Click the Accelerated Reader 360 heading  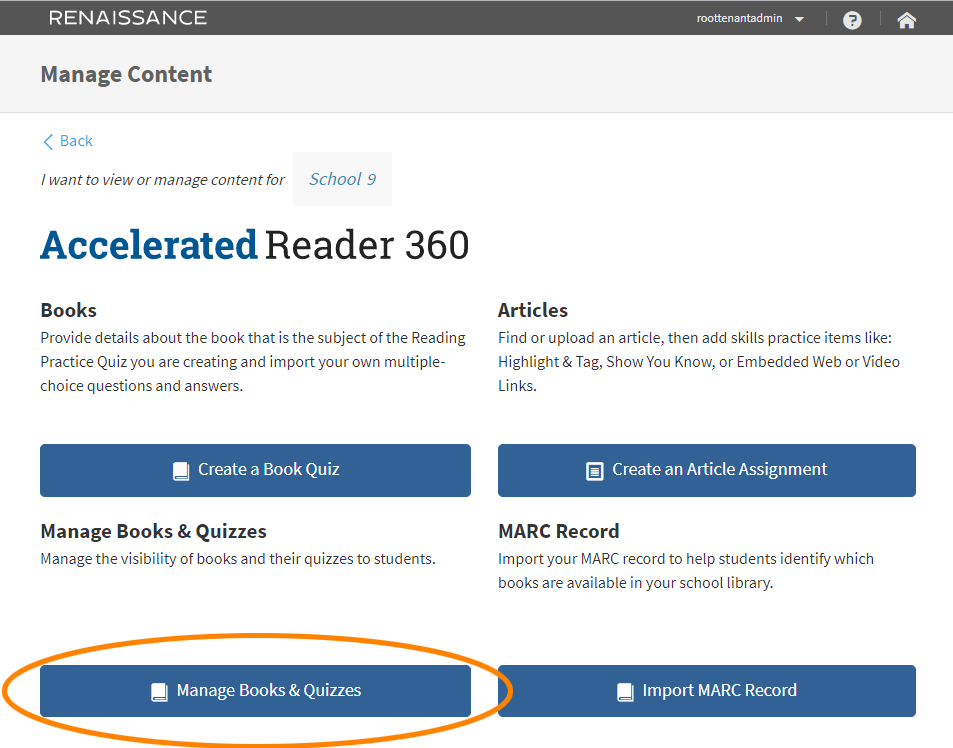(x=255, y=245)
